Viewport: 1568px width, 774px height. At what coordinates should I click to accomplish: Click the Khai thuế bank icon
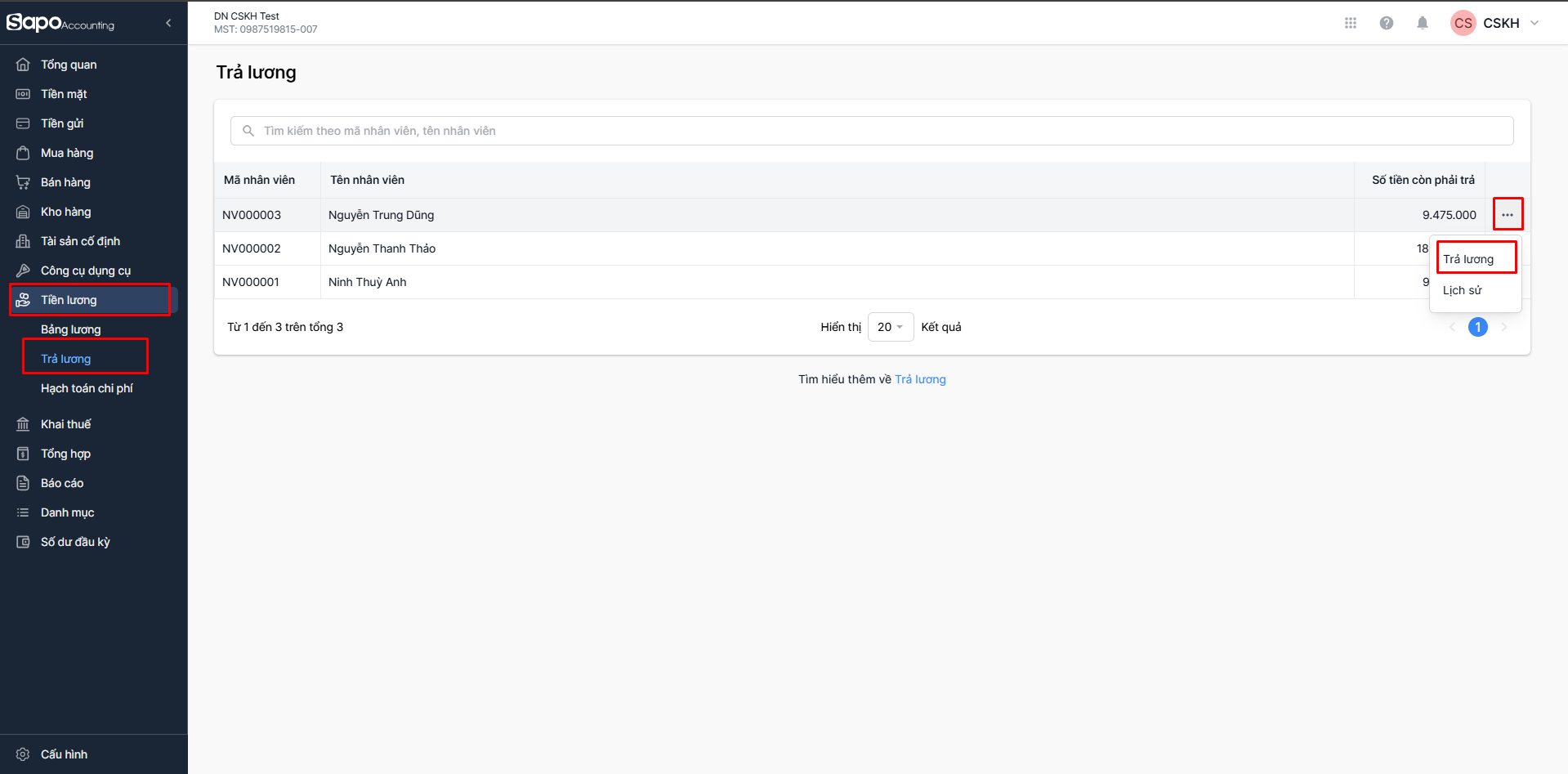[23, 424]
